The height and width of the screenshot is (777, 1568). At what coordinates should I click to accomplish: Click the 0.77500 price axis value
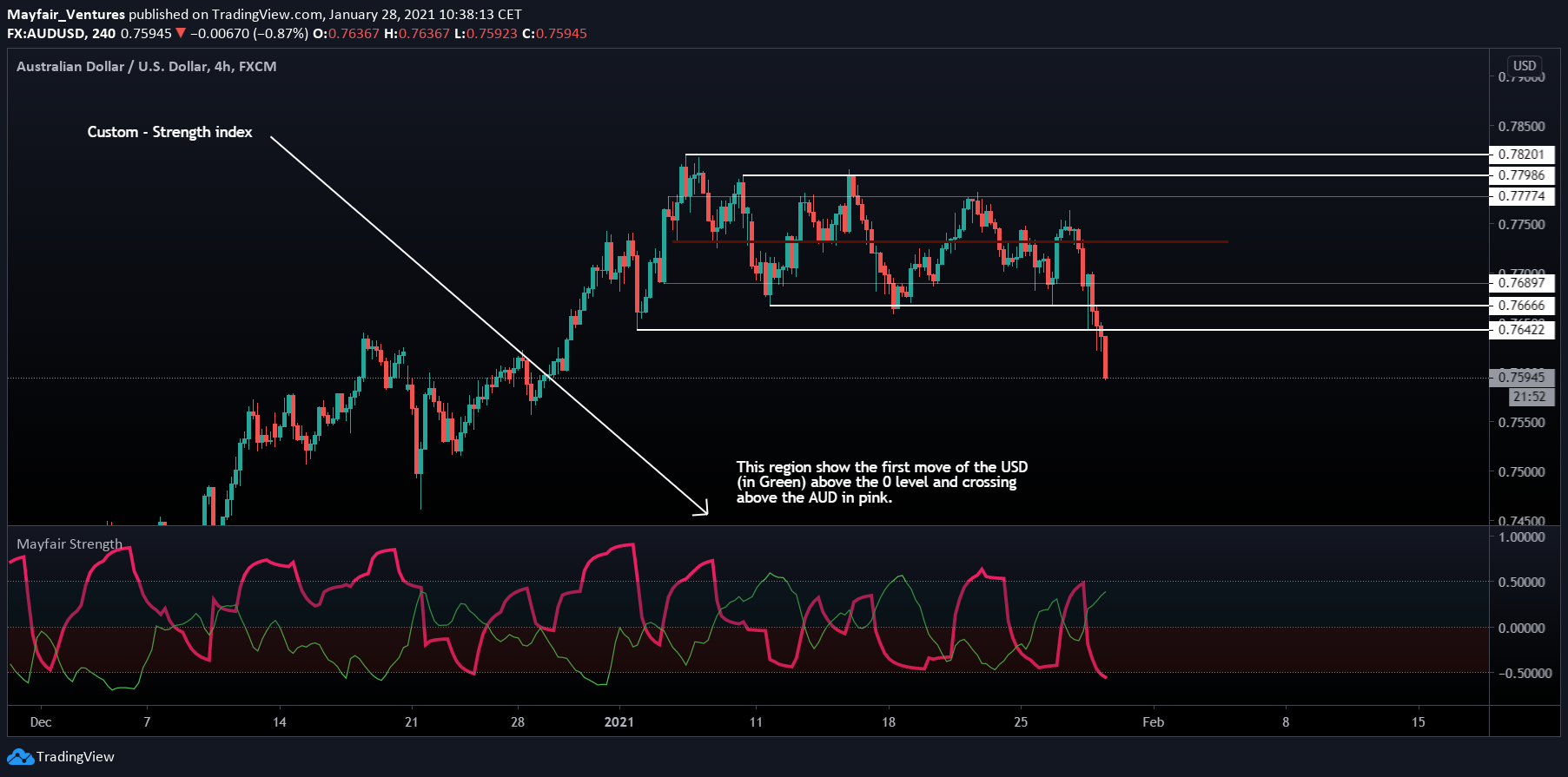1521,225
